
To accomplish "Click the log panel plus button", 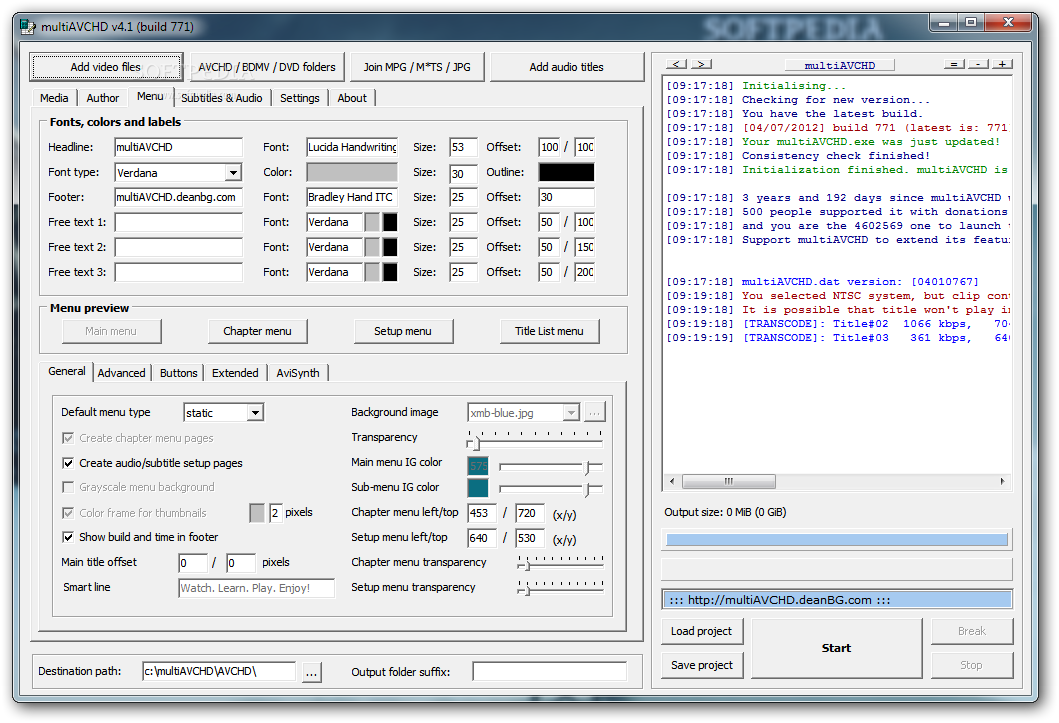I will pyautogui.click(x=1003, y=64).
